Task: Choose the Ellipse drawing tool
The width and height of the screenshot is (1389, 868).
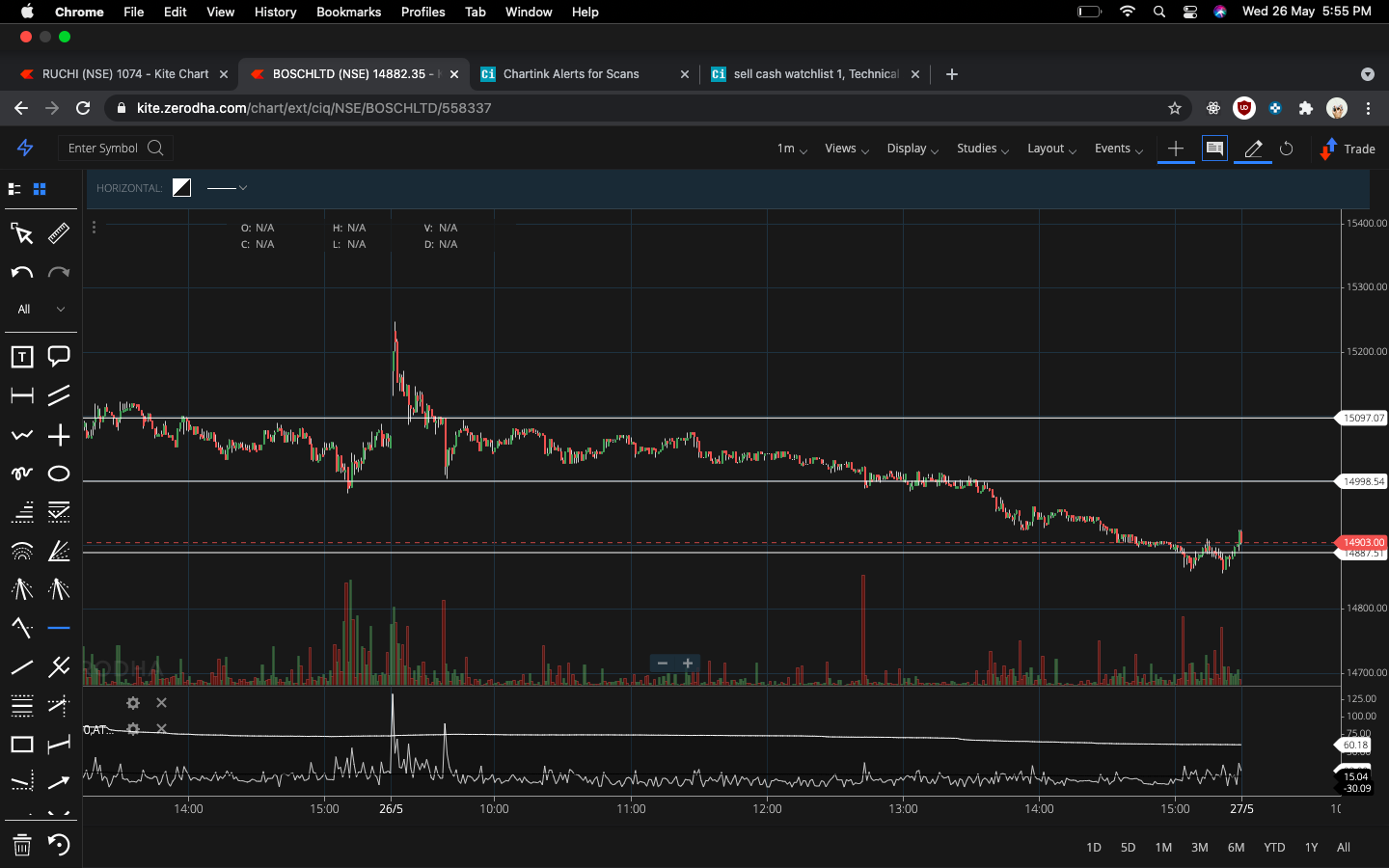Action: (x=58, y=474)
